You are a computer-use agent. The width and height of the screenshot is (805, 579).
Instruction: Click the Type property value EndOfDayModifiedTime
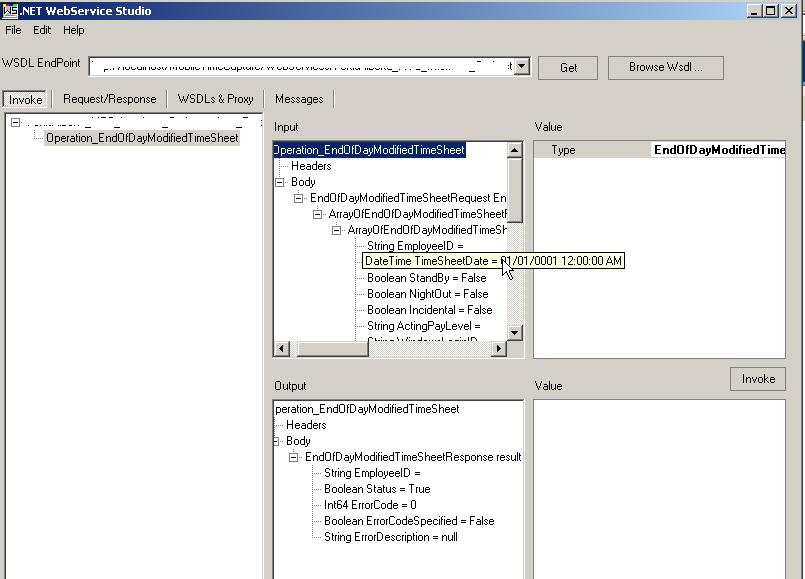[719, 150]
